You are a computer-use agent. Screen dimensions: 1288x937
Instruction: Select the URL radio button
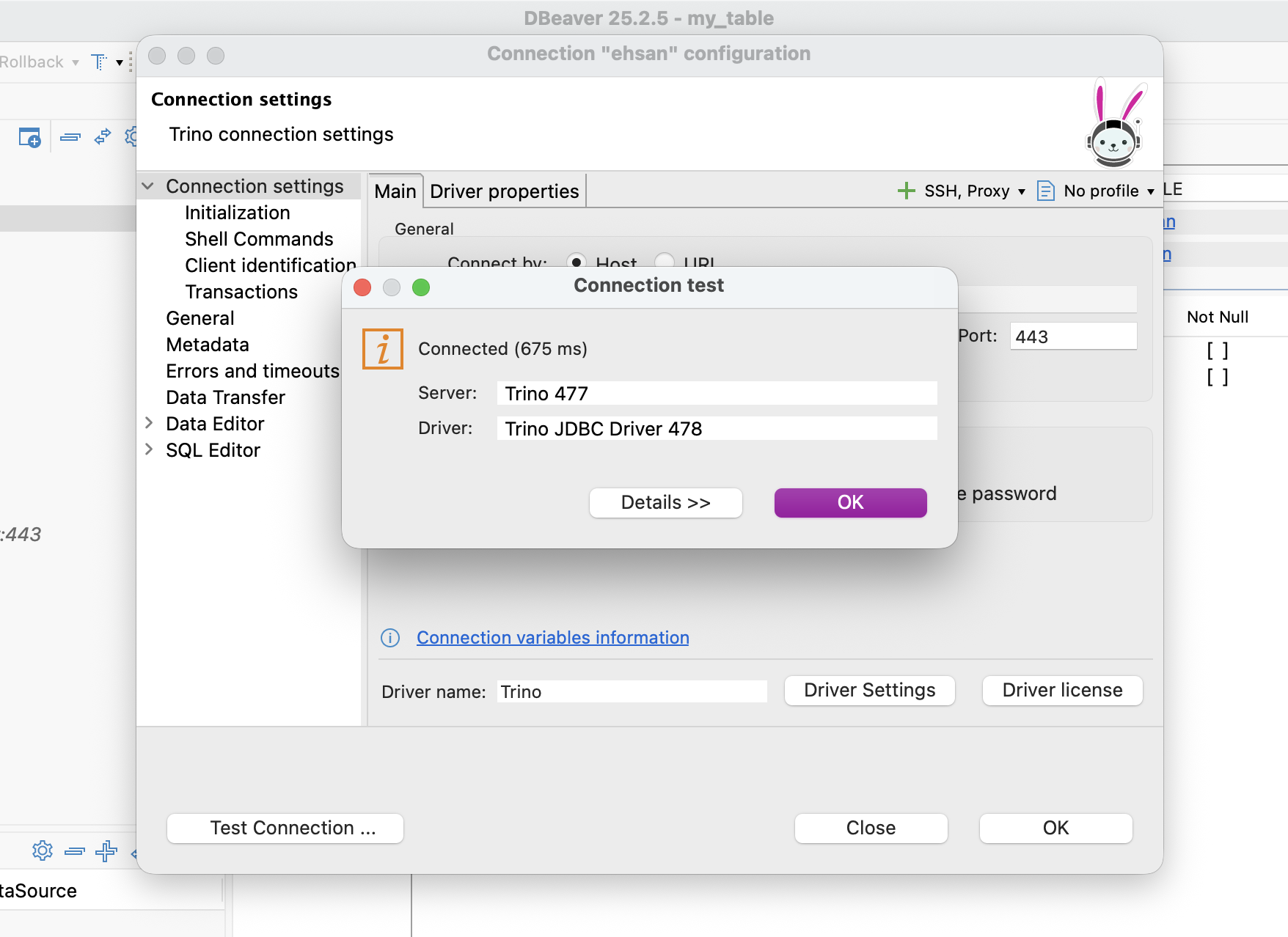(x=665, y=262)
